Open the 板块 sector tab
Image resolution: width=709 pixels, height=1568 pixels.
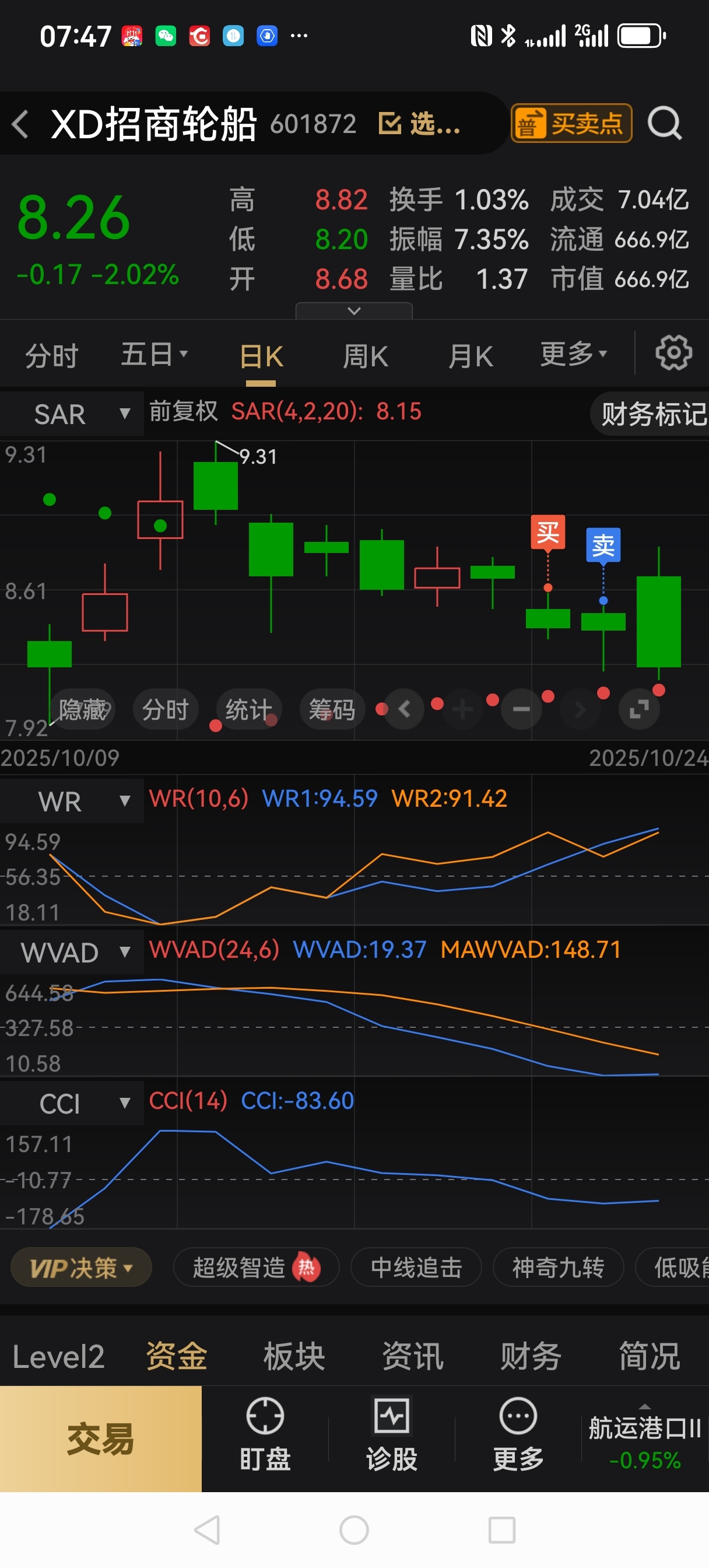click(x=294, y=1357)
